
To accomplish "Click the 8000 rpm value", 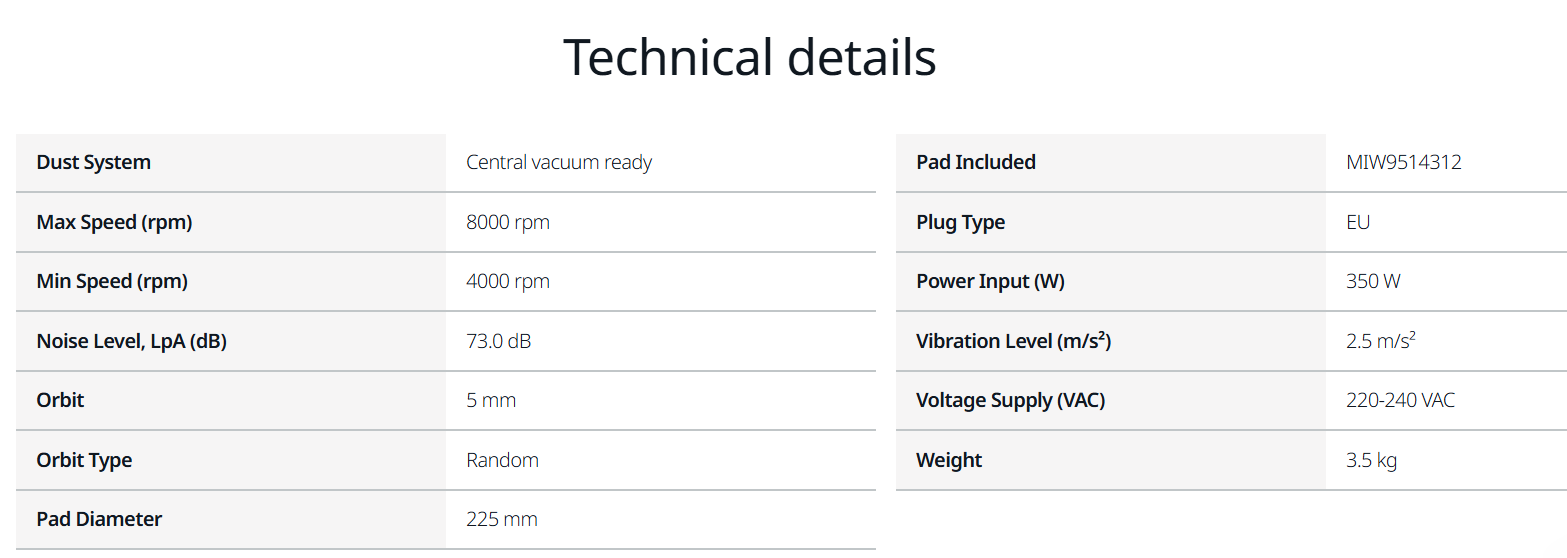I will click(508, 222).
